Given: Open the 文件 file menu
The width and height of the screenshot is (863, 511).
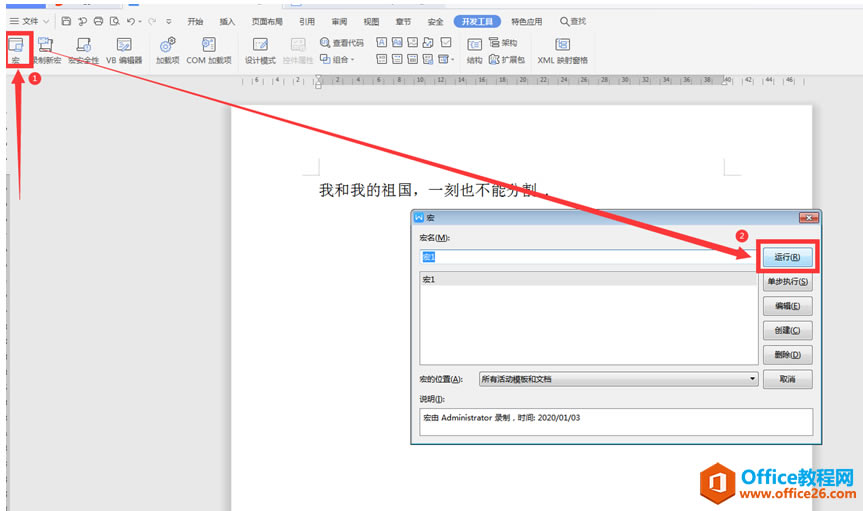Looking at the screenshot, I should 24,21.
